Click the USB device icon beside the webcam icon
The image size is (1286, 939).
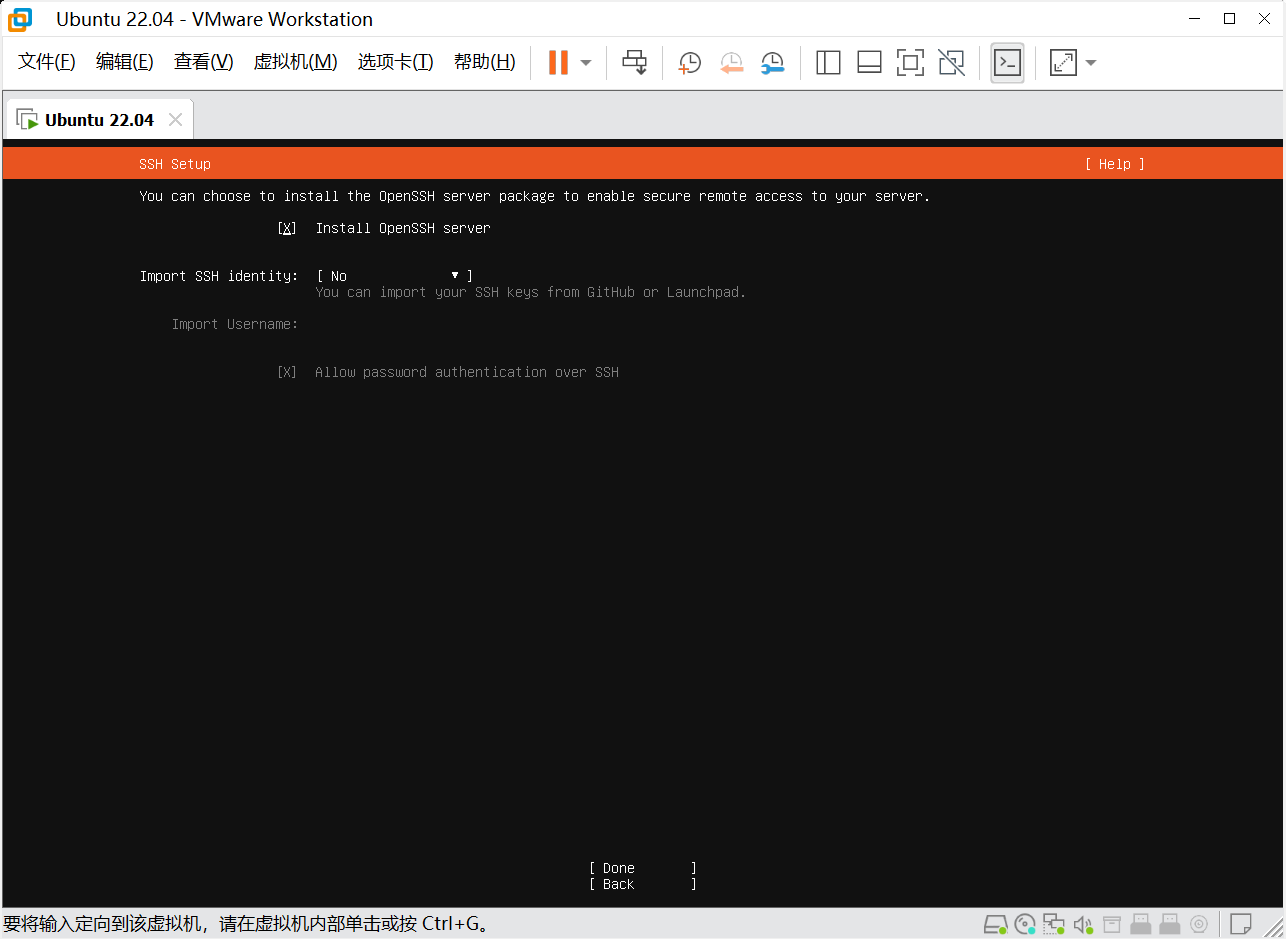(x=1170, y=923)
